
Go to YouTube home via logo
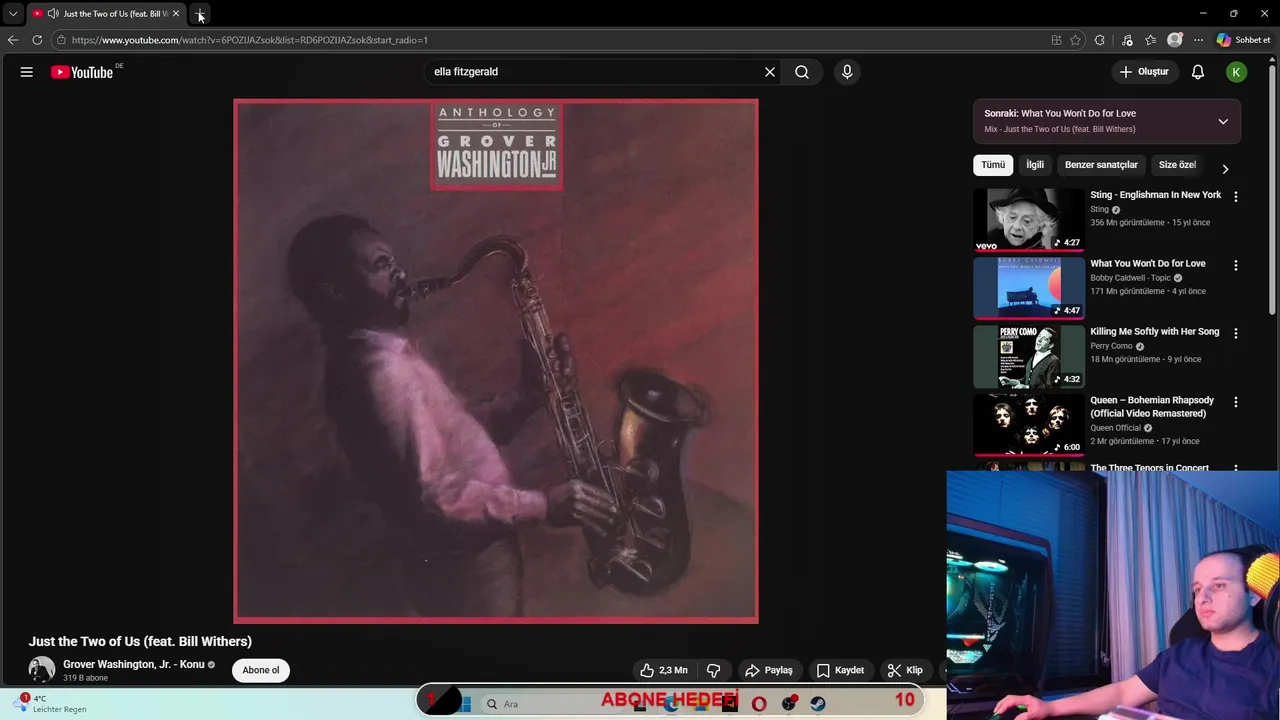point(82,72)
